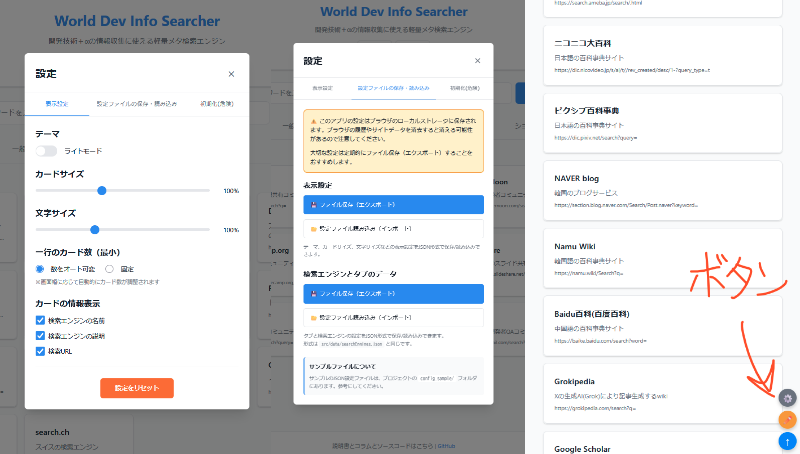Close the middle 設定 dialog with its X
Viewport: 800px width, 454px height.
tap(478, 61)
